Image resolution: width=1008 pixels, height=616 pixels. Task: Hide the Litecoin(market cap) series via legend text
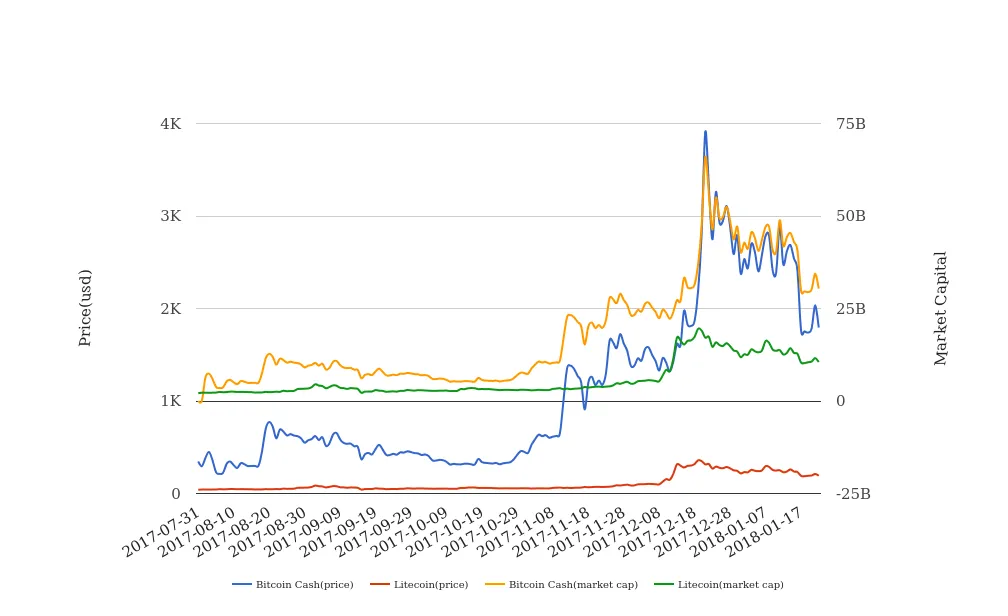click(x=730, y=584)
